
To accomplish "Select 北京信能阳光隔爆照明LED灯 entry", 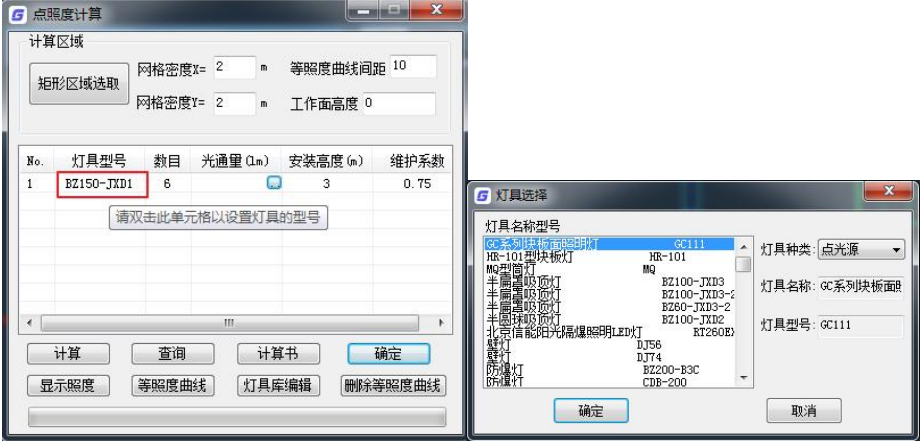I will pyautogui.click(x=610, y=333).
